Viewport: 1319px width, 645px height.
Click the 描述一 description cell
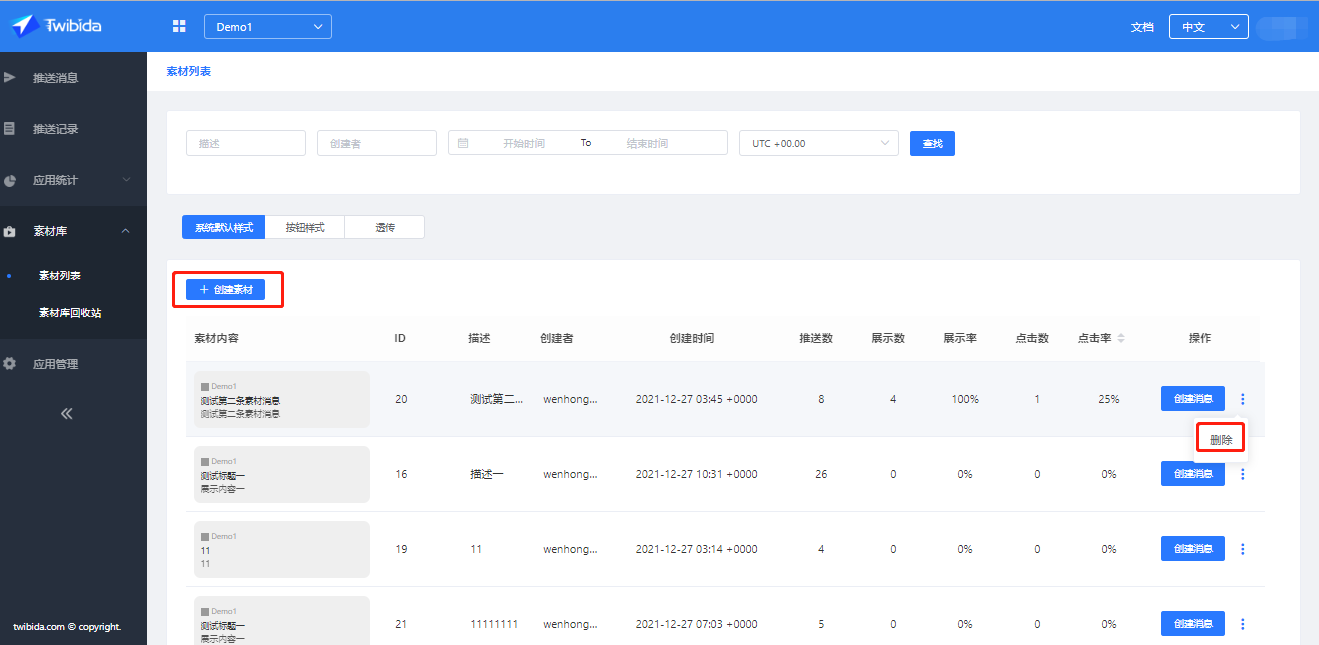487,474
